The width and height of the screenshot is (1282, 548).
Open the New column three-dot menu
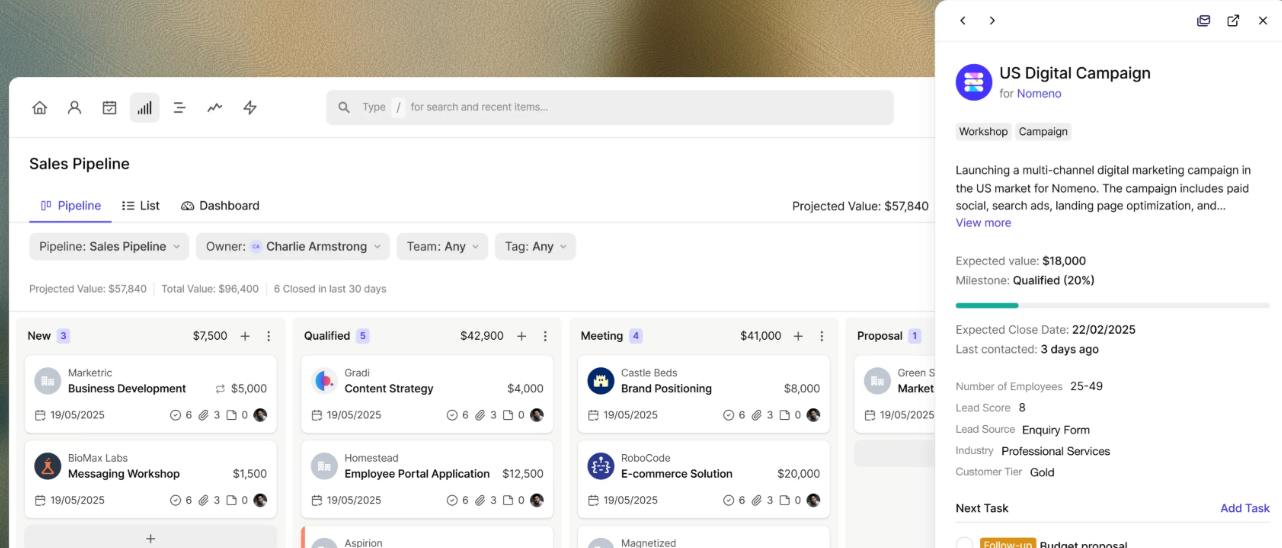[269, 336]
